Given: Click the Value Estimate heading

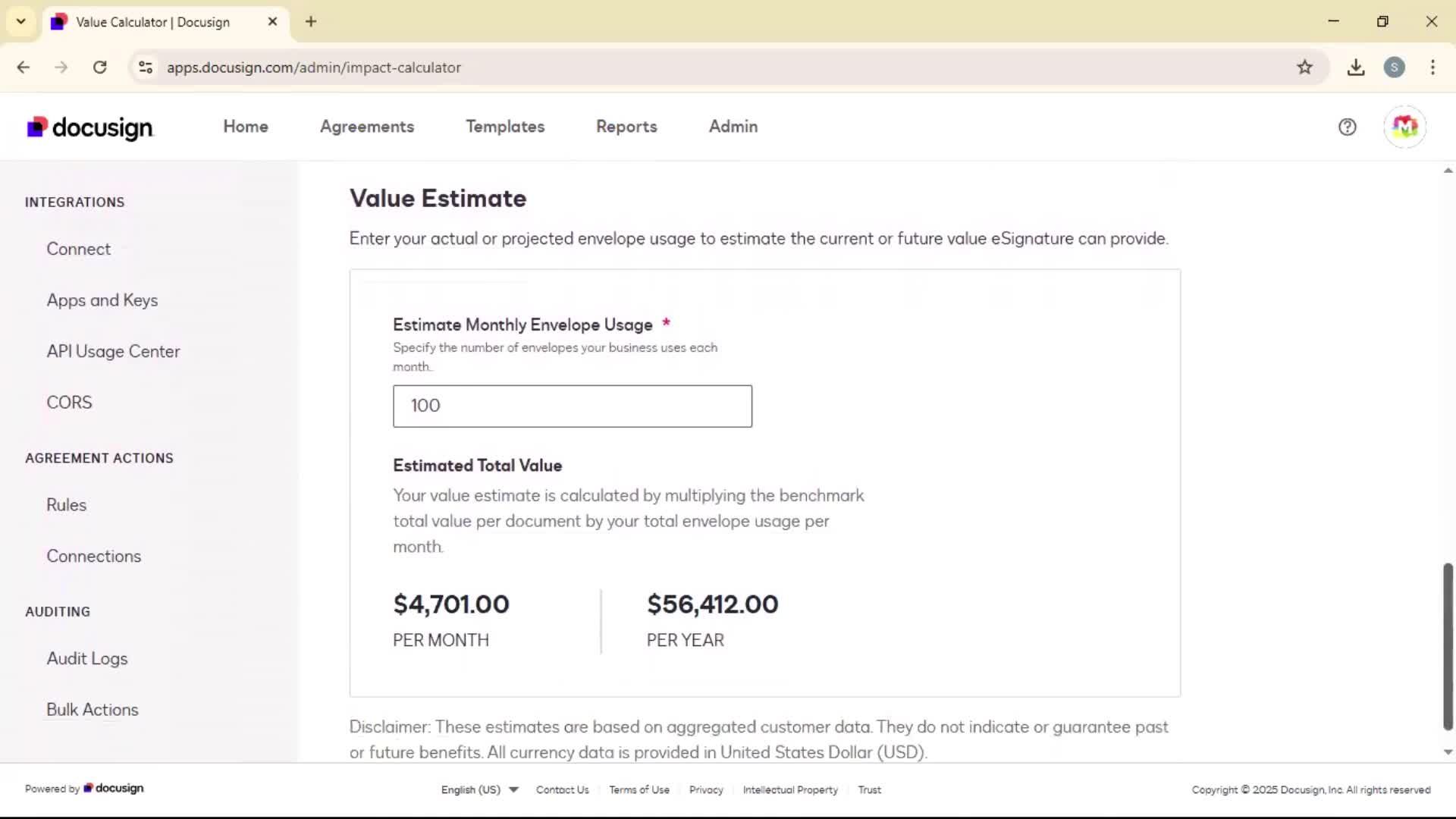Looking at the screenshot, I should point(438,199).
